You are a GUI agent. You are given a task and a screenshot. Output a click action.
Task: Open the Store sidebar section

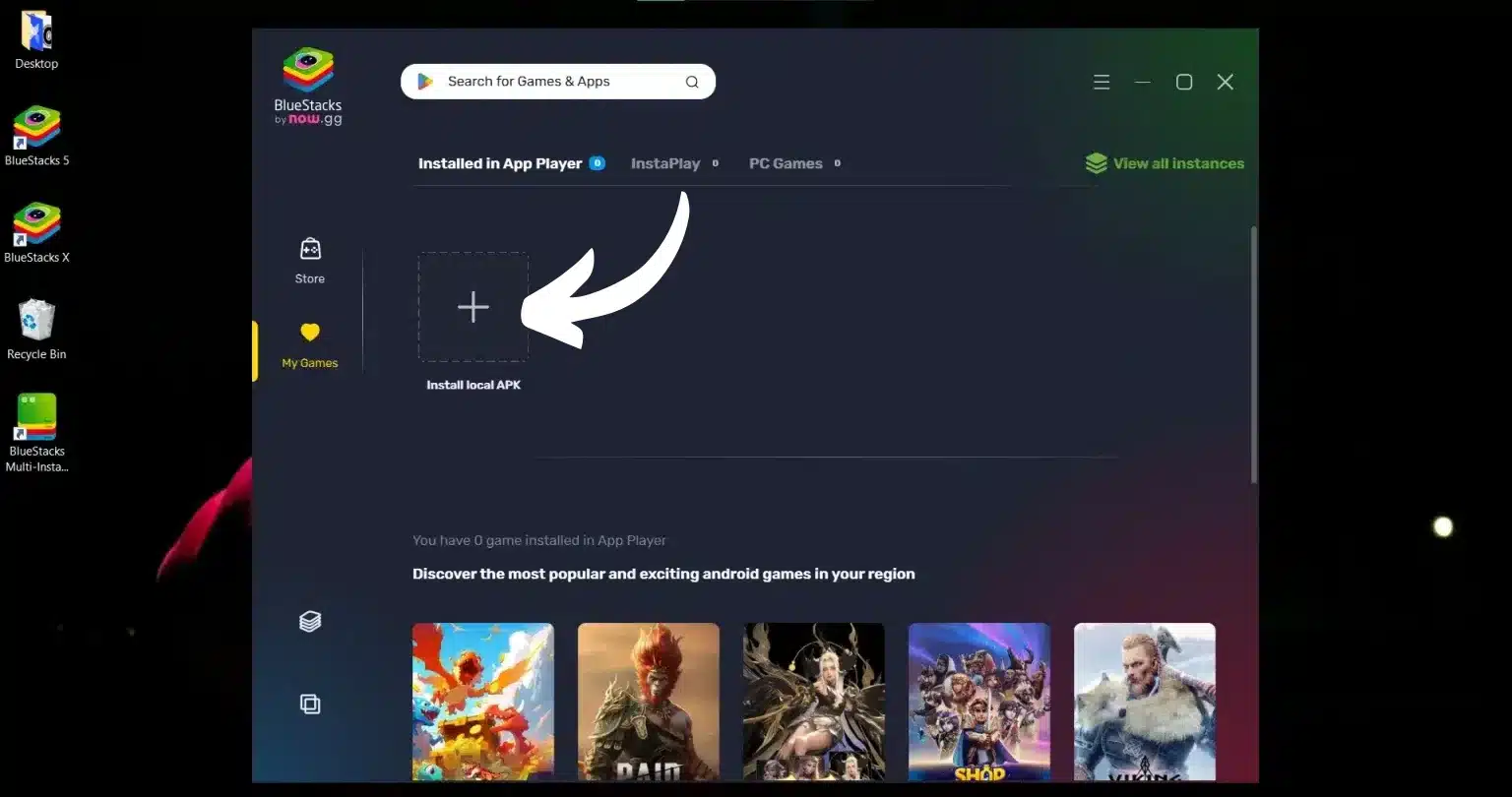click(310, 261)
